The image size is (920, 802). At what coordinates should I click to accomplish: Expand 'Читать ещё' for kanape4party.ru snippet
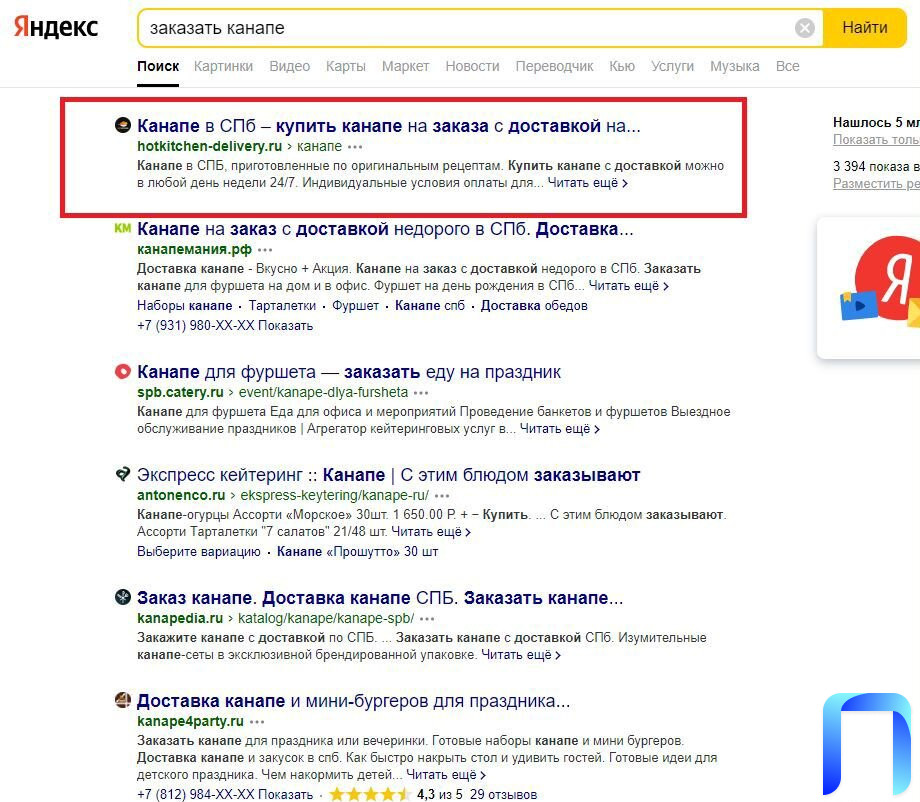(x=446, y=775)
